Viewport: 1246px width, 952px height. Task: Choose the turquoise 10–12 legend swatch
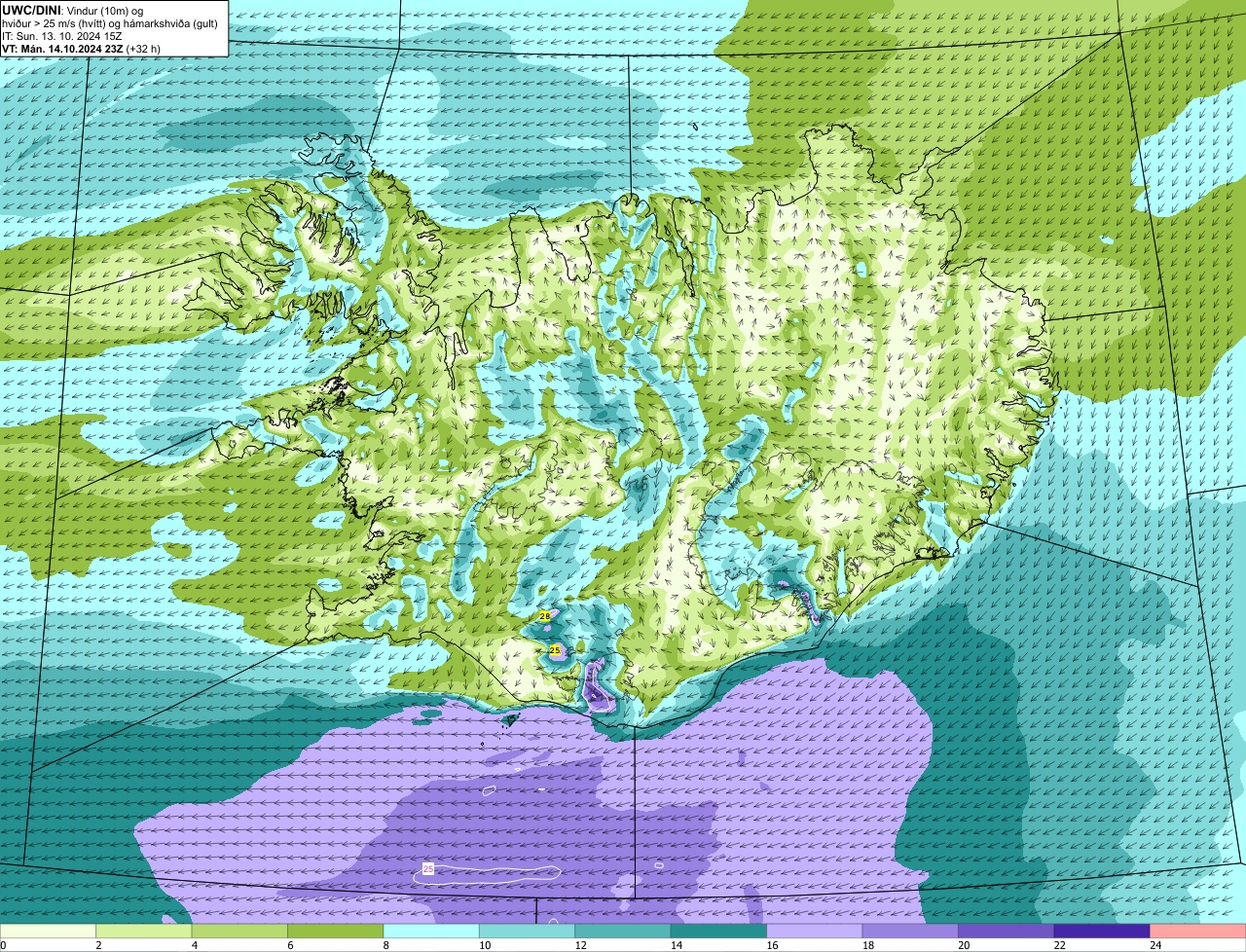coord(527,932)
